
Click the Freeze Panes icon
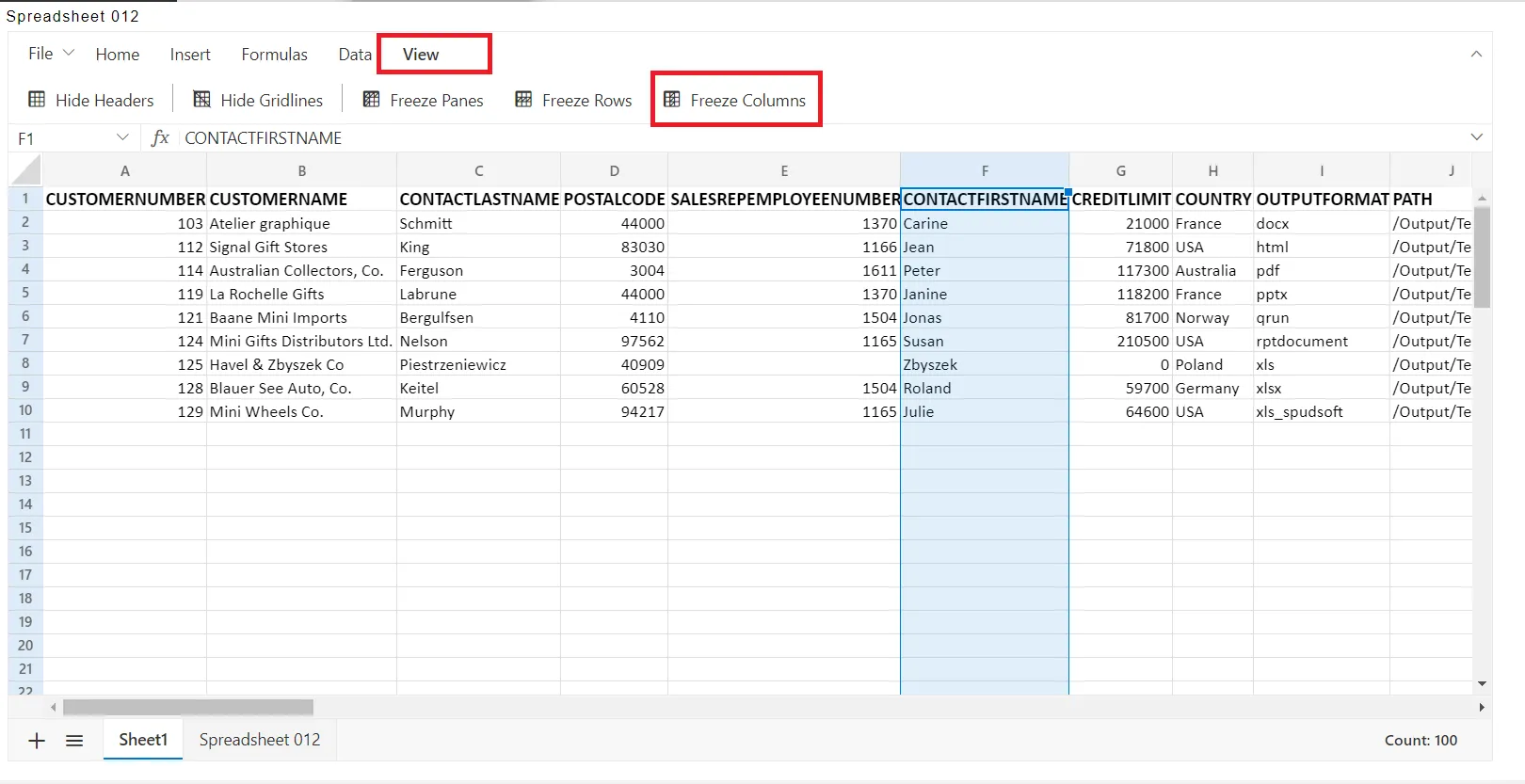click(x=371, y=100)
